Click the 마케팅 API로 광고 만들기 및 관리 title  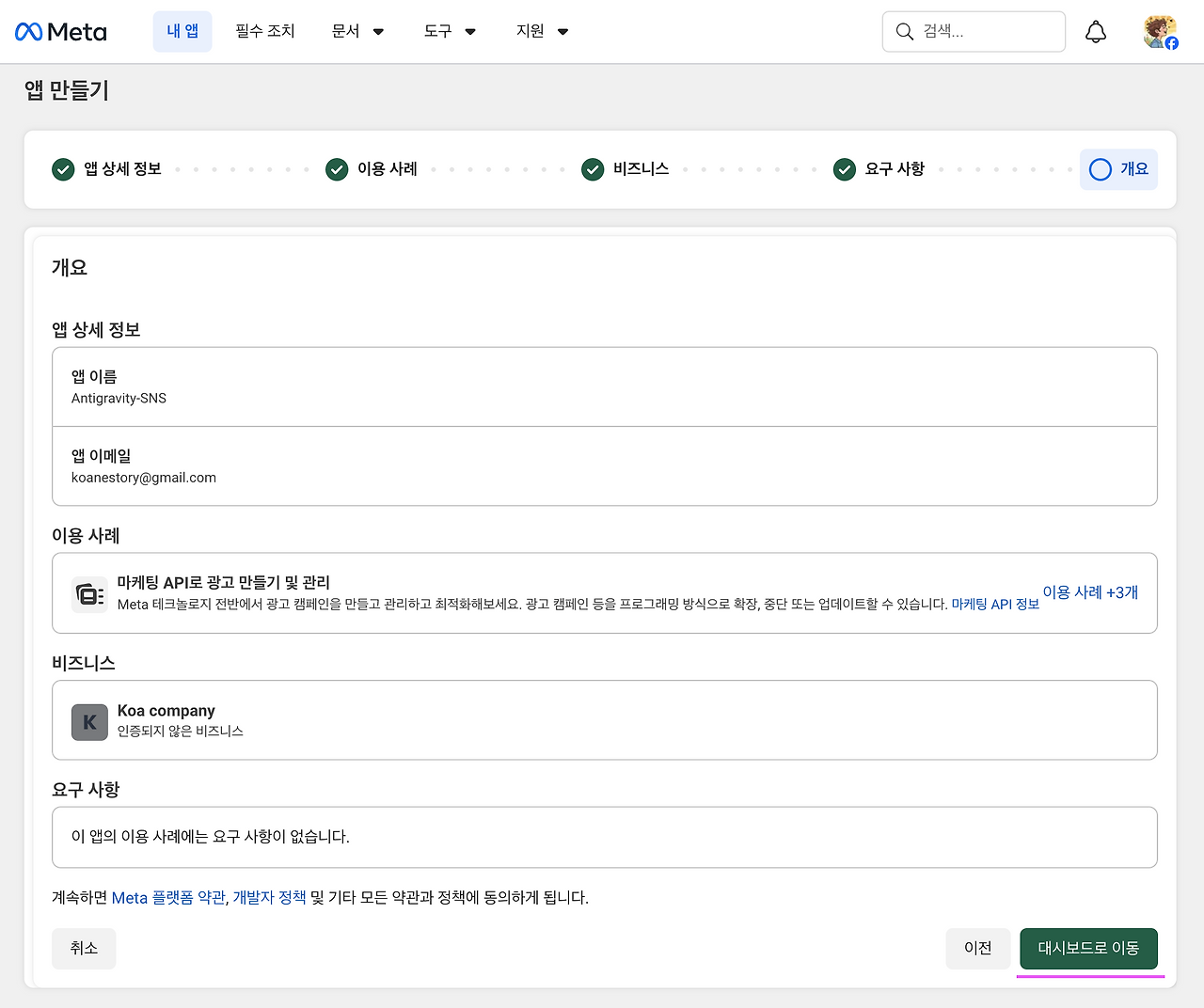(x=224, y=583)
